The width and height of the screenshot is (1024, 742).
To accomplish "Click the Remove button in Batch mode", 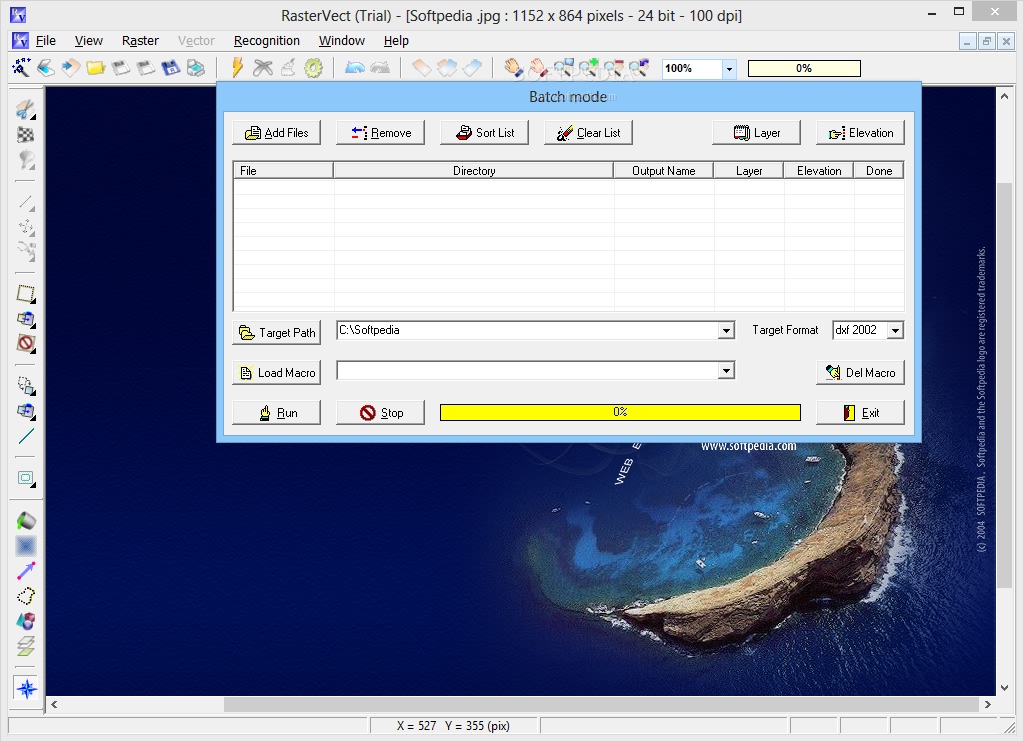I will 380,133.
